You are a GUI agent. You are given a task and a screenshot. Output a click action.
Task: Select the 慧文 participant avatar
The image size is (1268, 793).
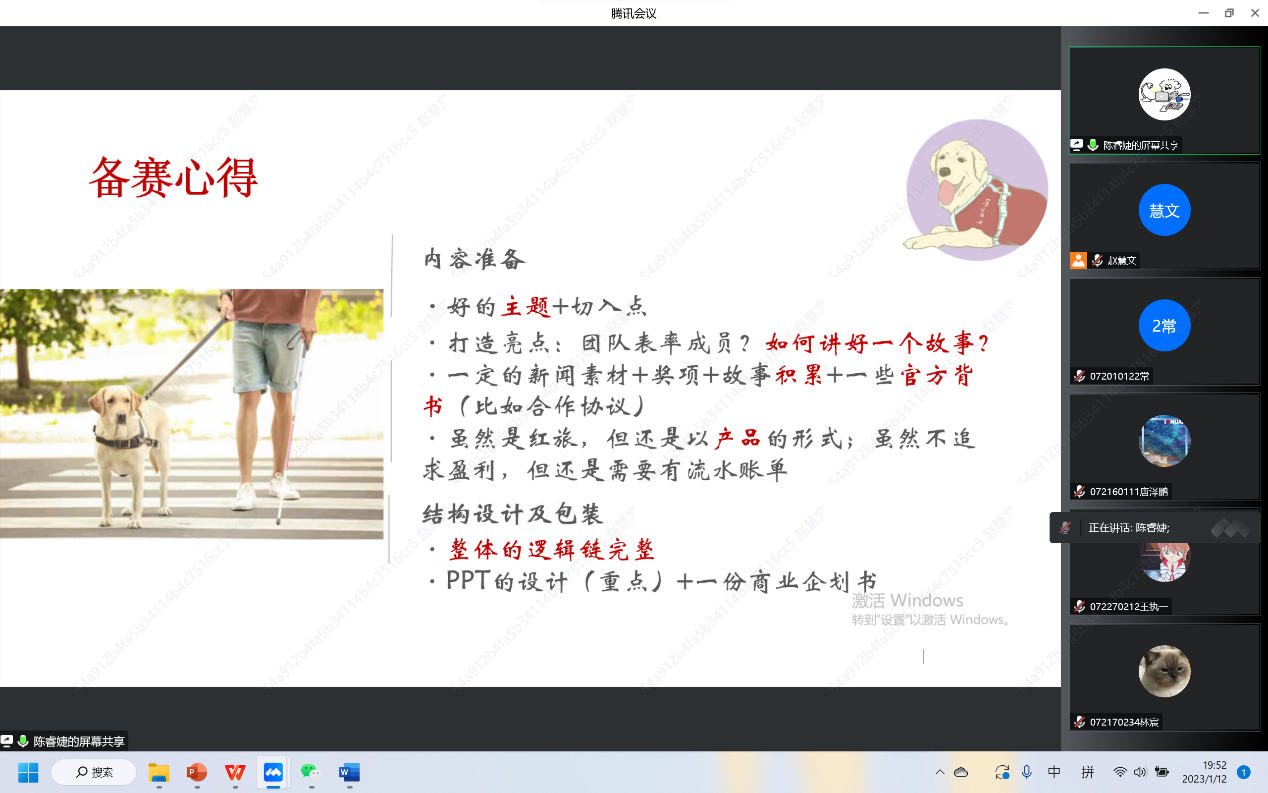point(1164,211)
